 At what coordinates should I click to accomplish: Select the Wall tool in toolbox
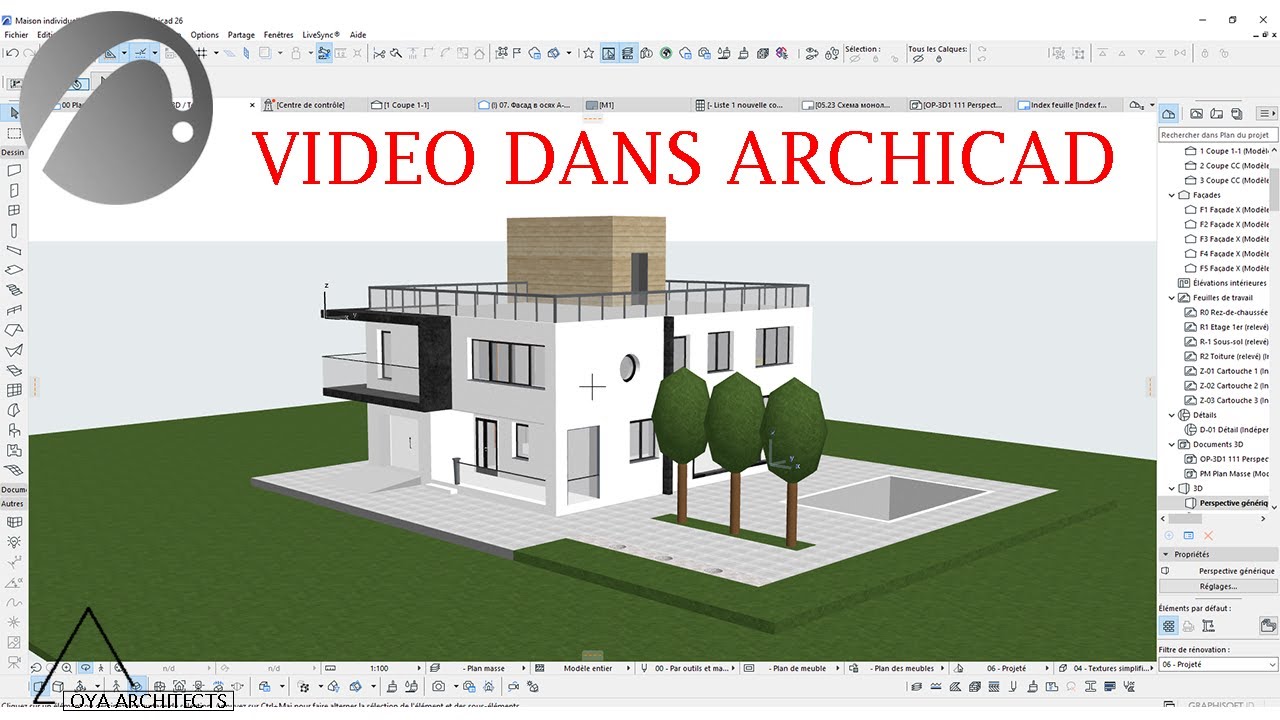click(x=14, y=171)
